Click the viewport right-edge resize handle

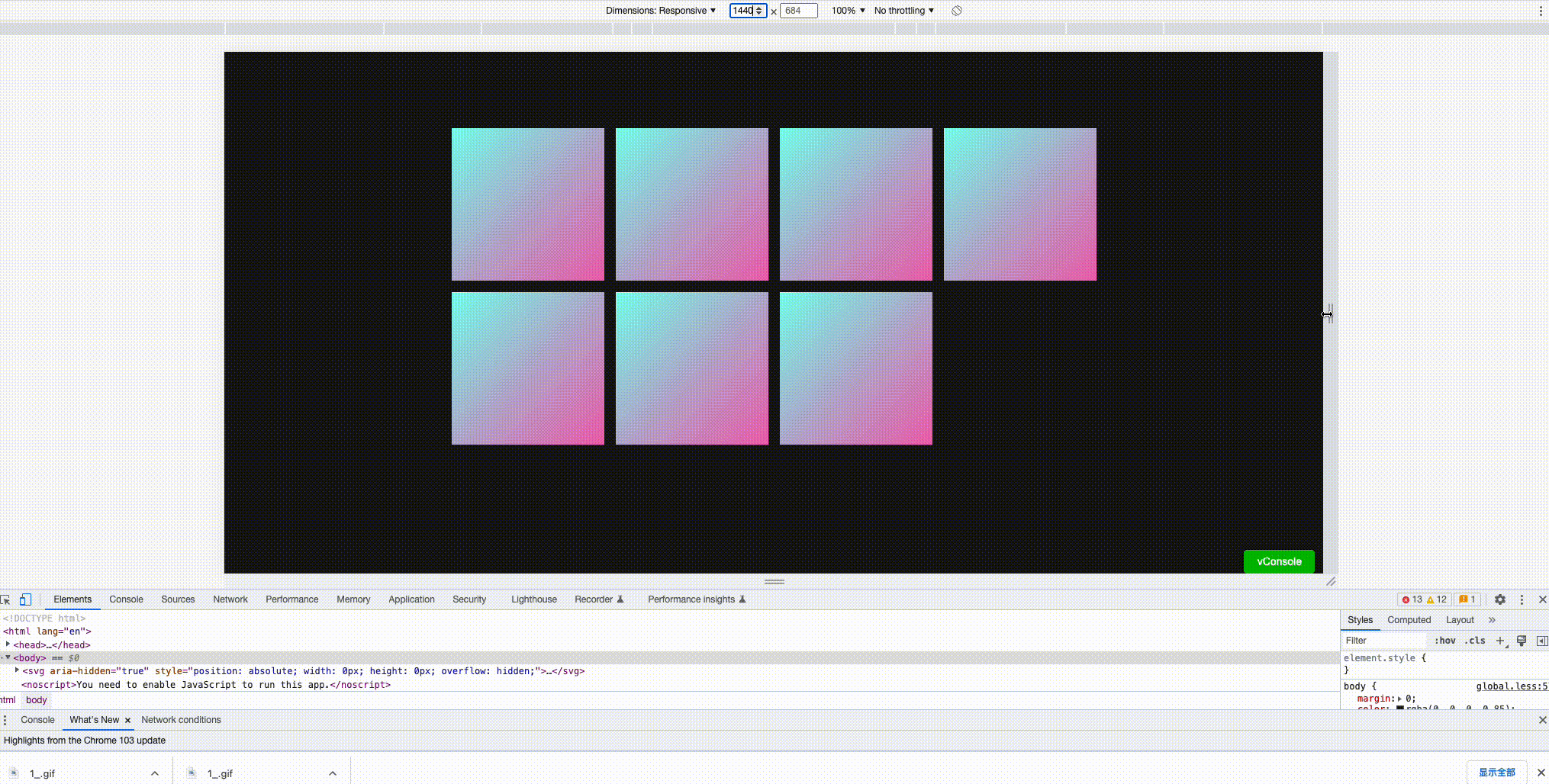point(1330,313)
